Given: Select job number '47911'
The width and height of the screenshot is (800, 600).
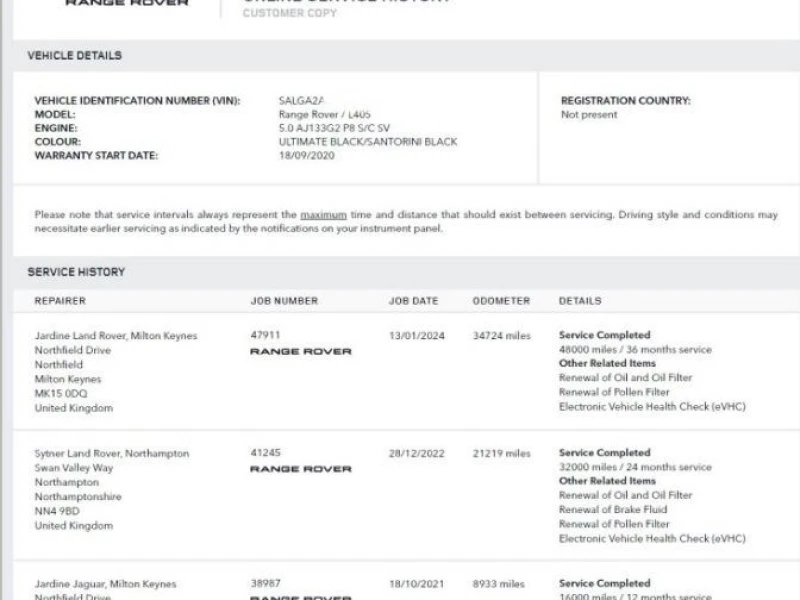Looking at the screenshot, I should pyautogui.click(x=265, y=335).
